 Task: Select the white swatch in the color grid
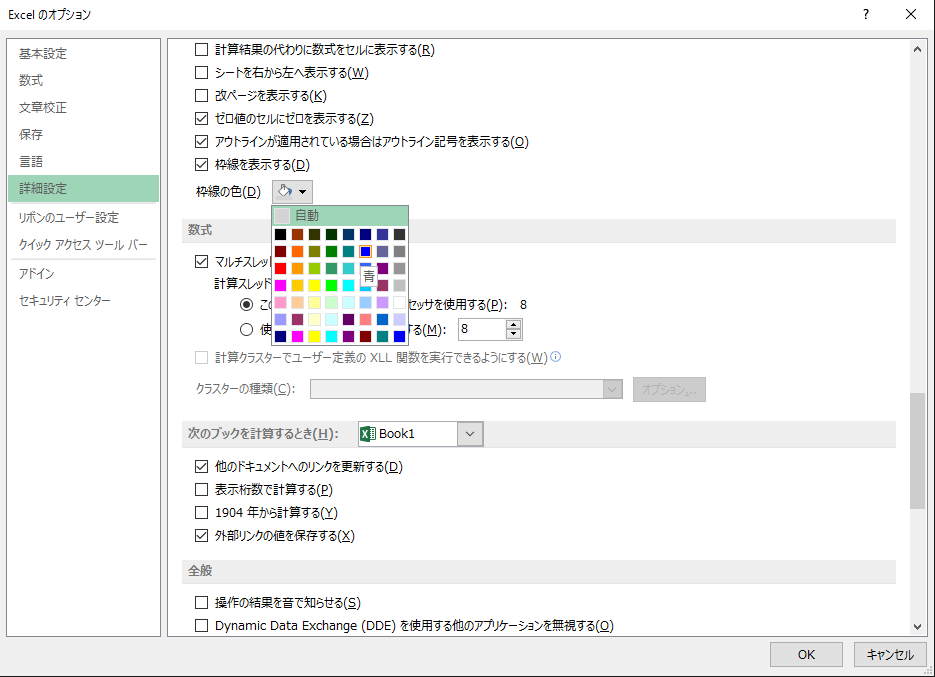tap(399, 302)
